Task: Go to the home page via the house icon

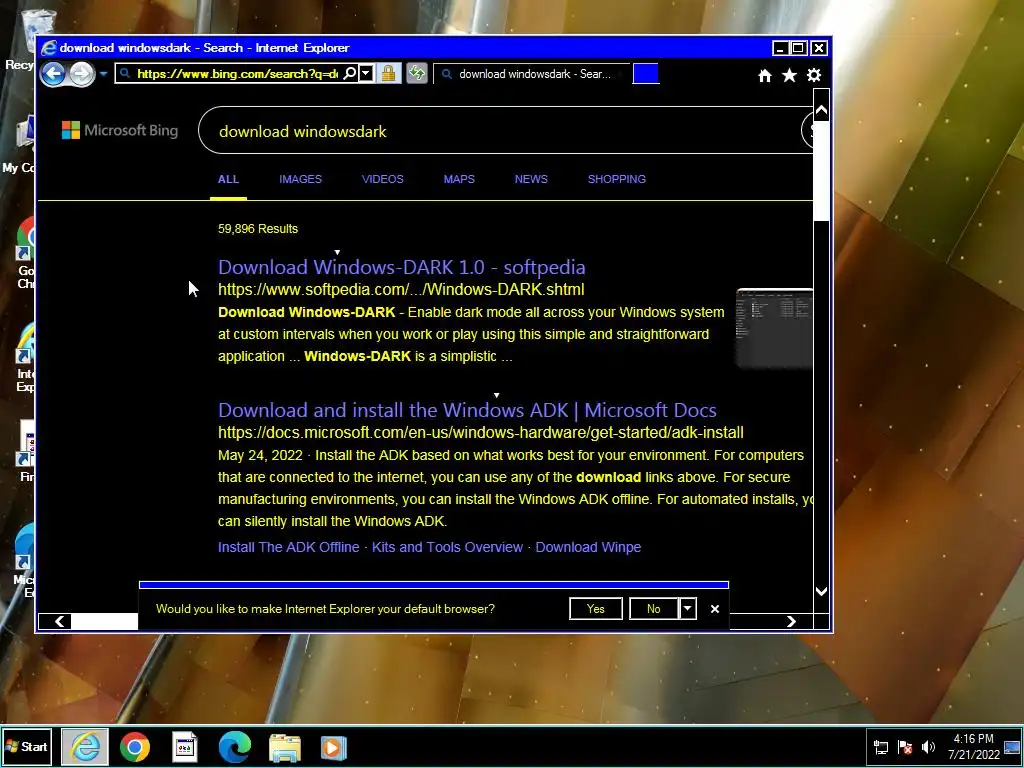Action: [765, 76]
